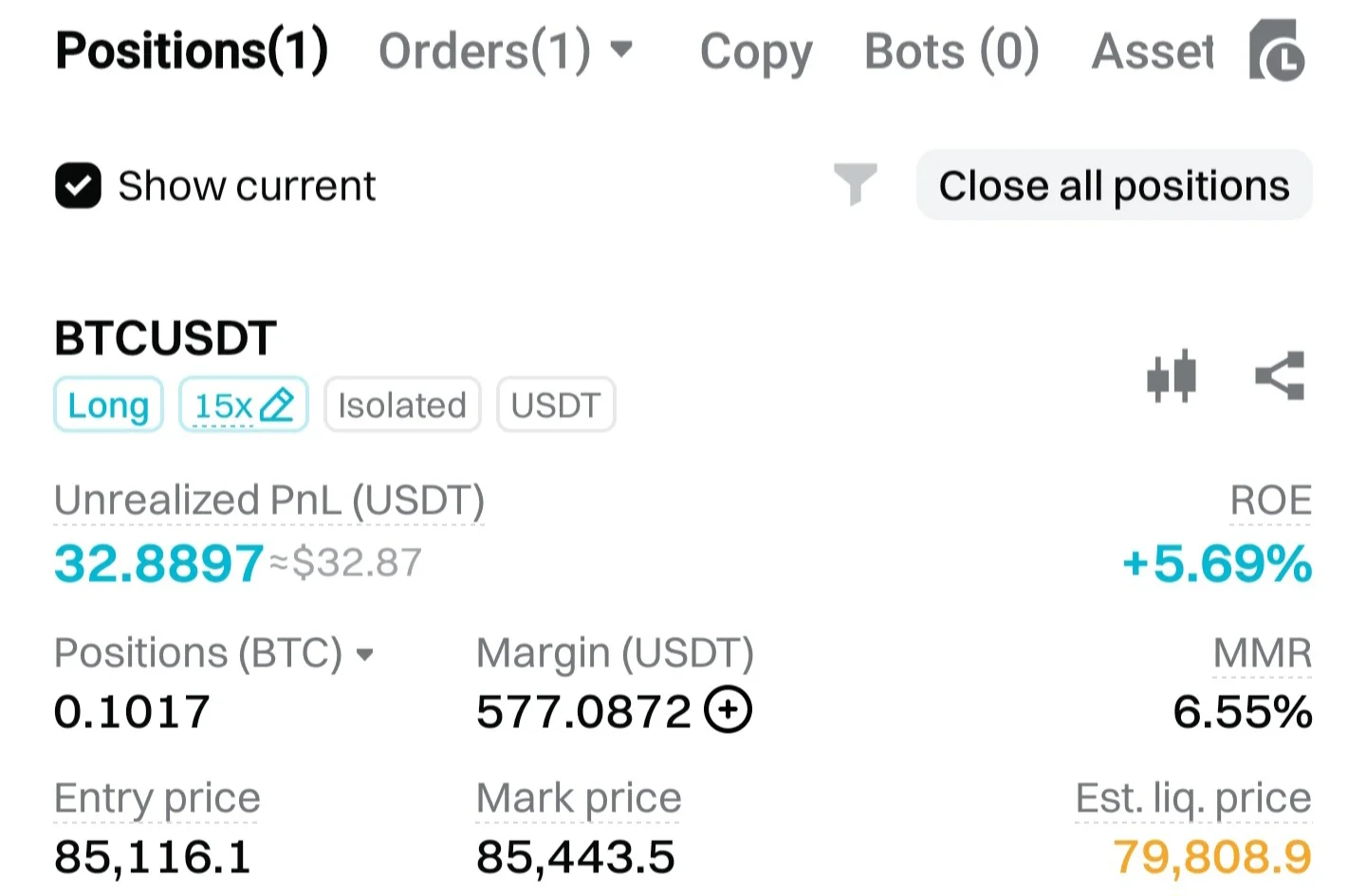Tap the Isolated margin mode tag
This screenshot has height=896, width=1366.
(x=402, y=405)
